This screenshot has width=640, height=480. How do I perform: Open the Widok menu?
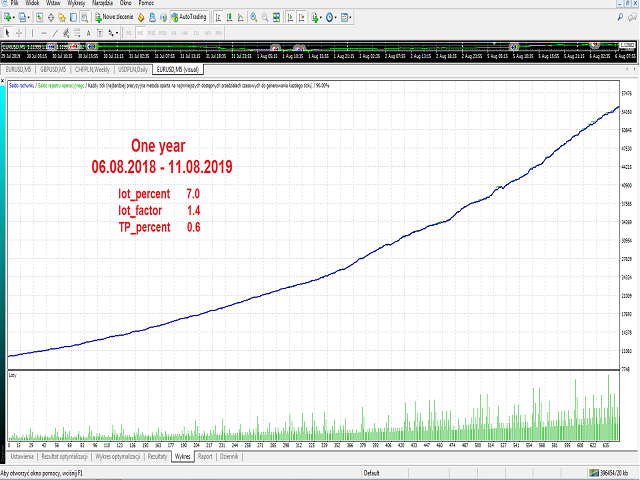(32, 3)
